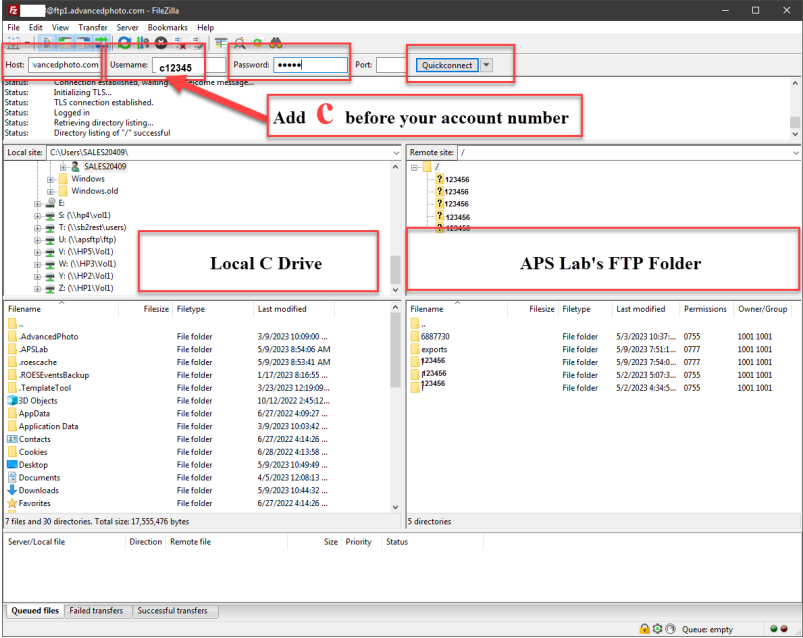Open the Local site path dropdown
The image size is (803, 638).
point(396,153)
